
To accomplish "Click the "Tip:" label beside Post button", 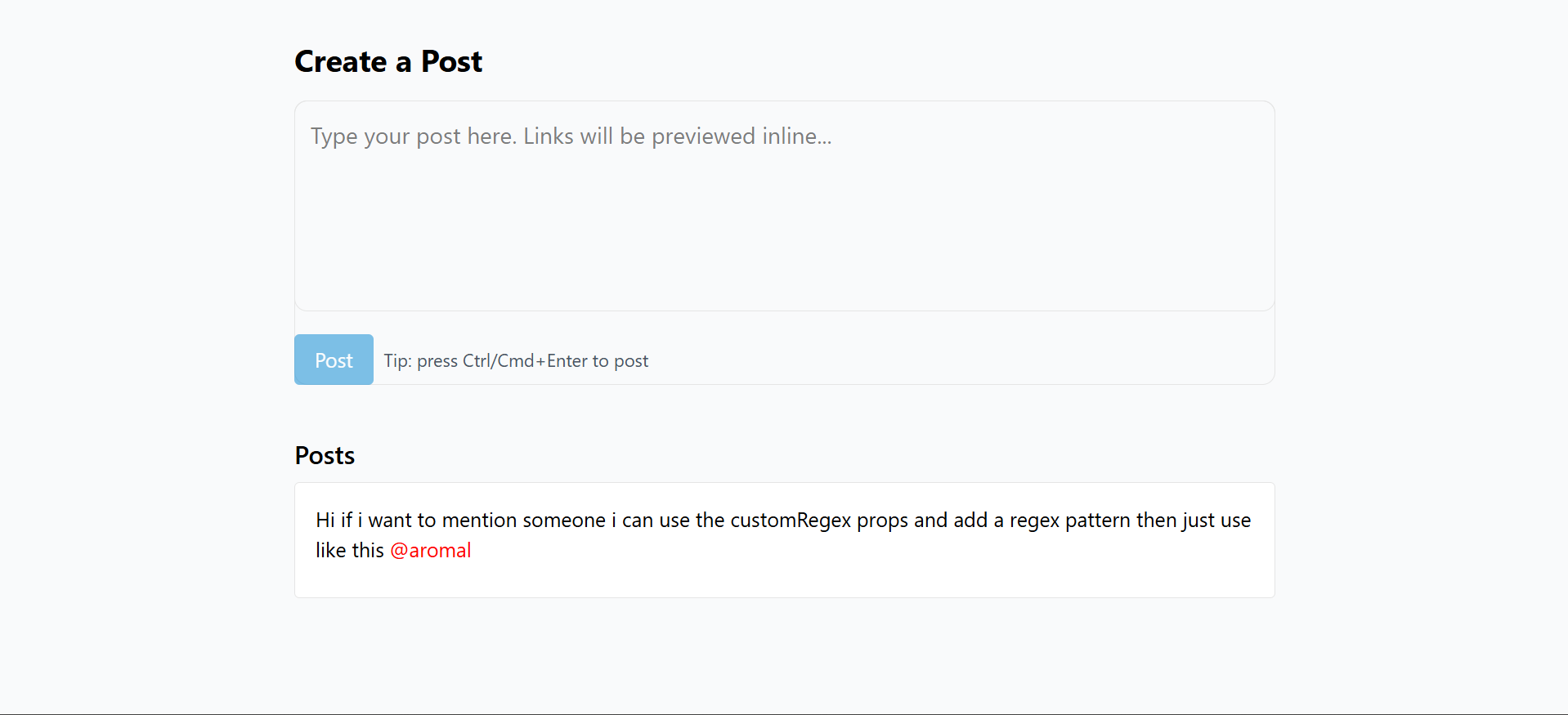I will coord(398,361).
